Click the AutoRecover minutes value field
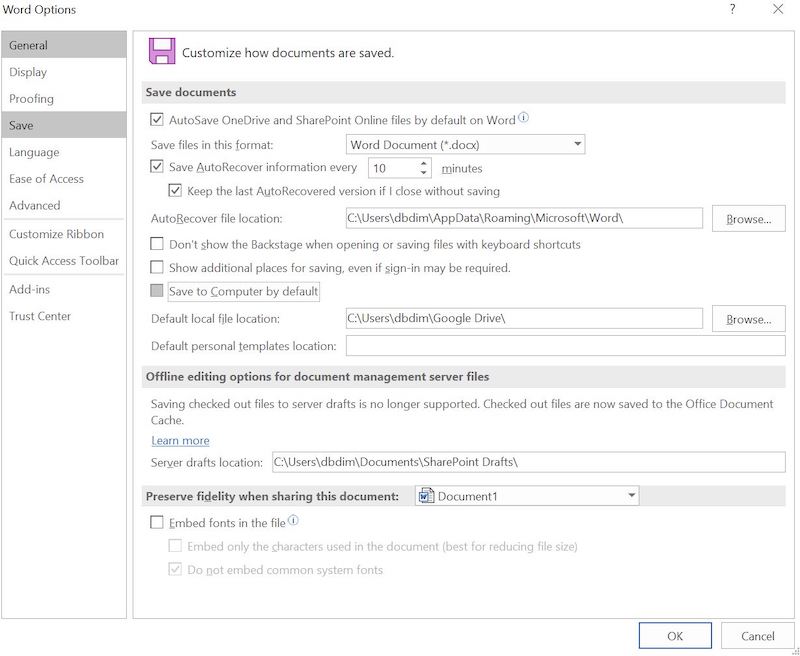 click(x=393, y=168)
